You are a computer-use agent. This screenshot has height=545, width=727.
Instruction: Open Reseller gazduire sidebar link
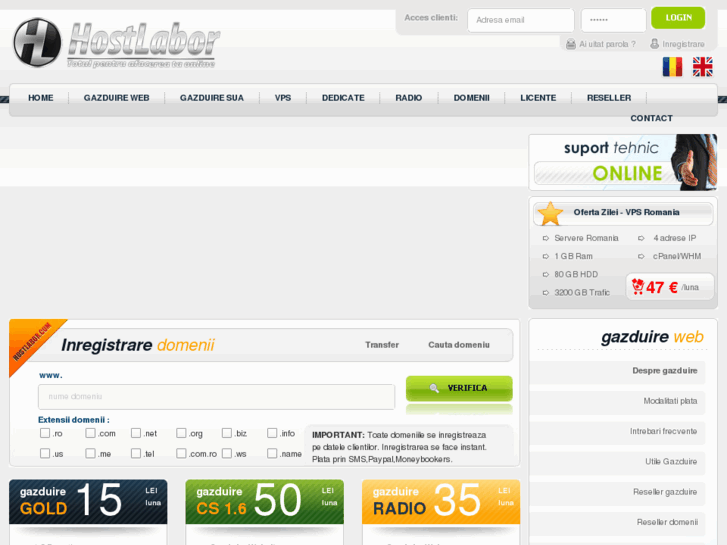(665, 492)
